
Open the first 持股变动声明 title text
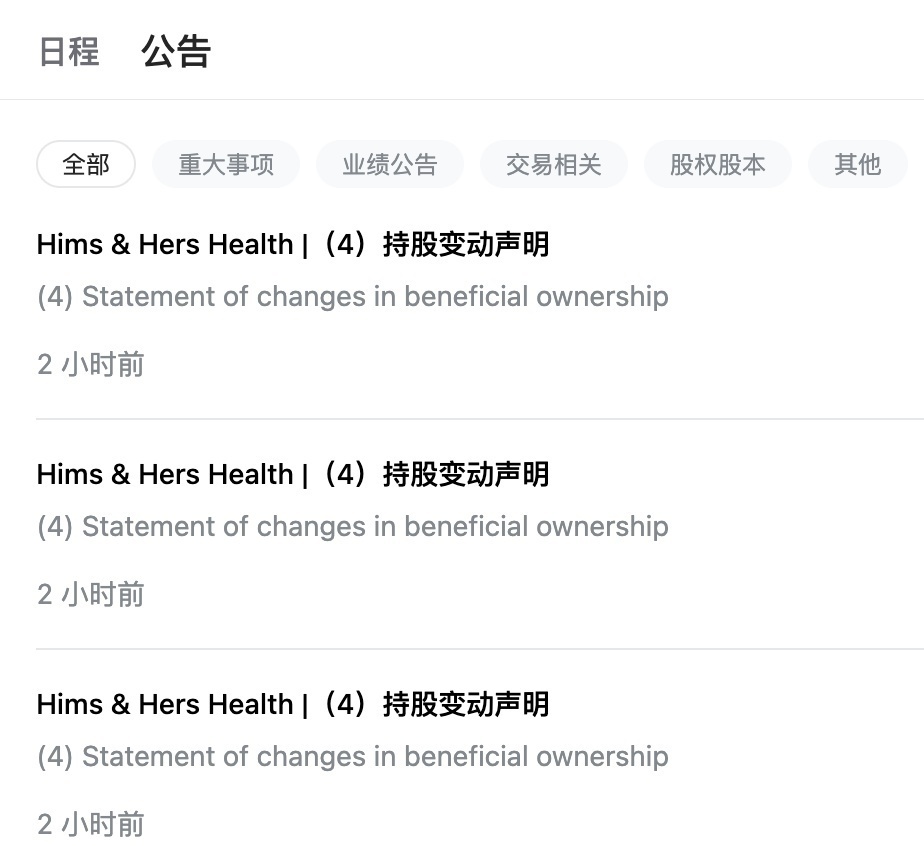click(466, 244)
